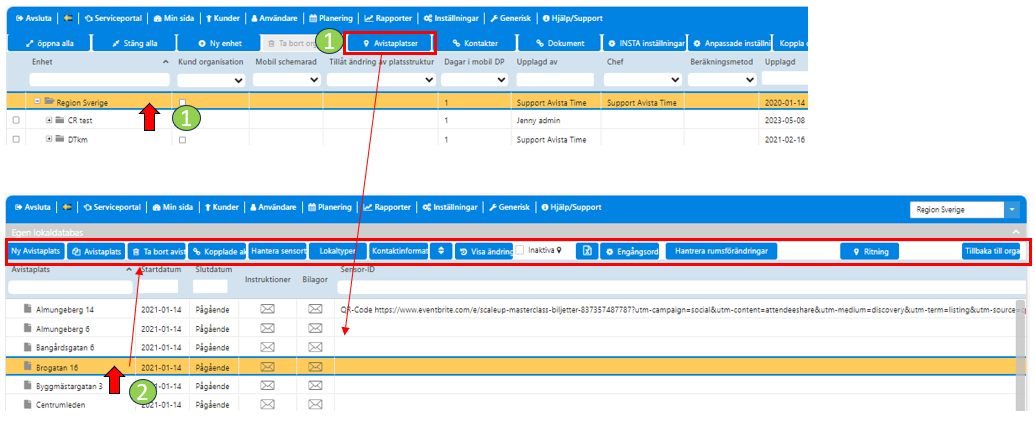Click the Region Sverige folder icon
The image size is (1035, 423).
click(x=49, y=102)
